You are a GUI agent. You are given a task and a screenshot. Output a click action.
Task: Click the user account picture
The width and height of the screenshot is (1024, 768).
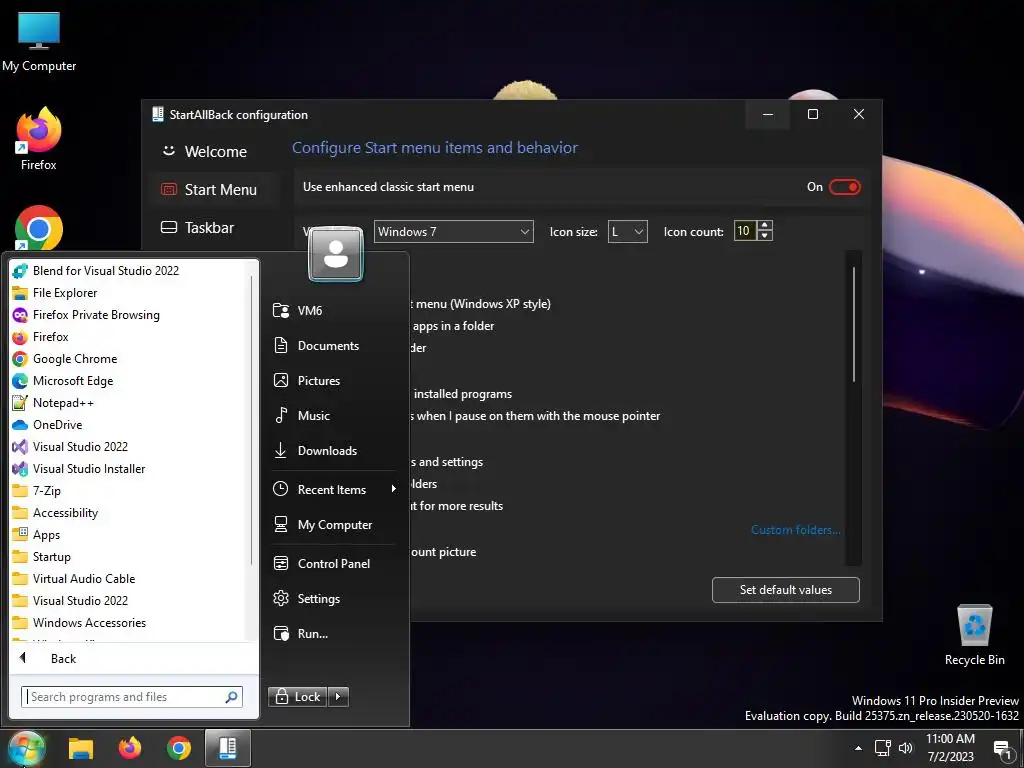click(336, 254)
